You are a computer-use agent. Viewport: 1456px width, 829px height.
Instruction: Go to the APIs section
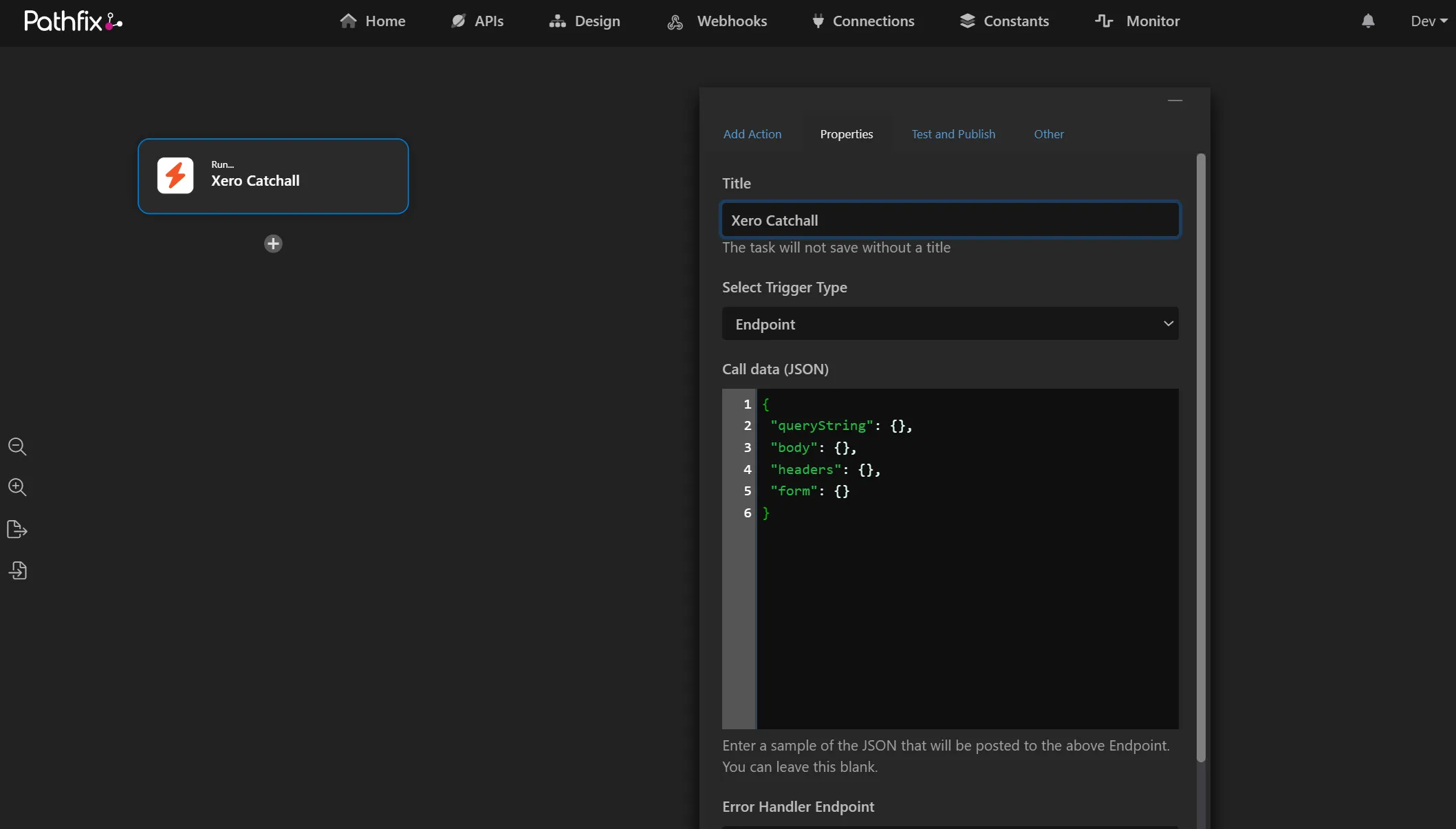click(x=477, y=21)
